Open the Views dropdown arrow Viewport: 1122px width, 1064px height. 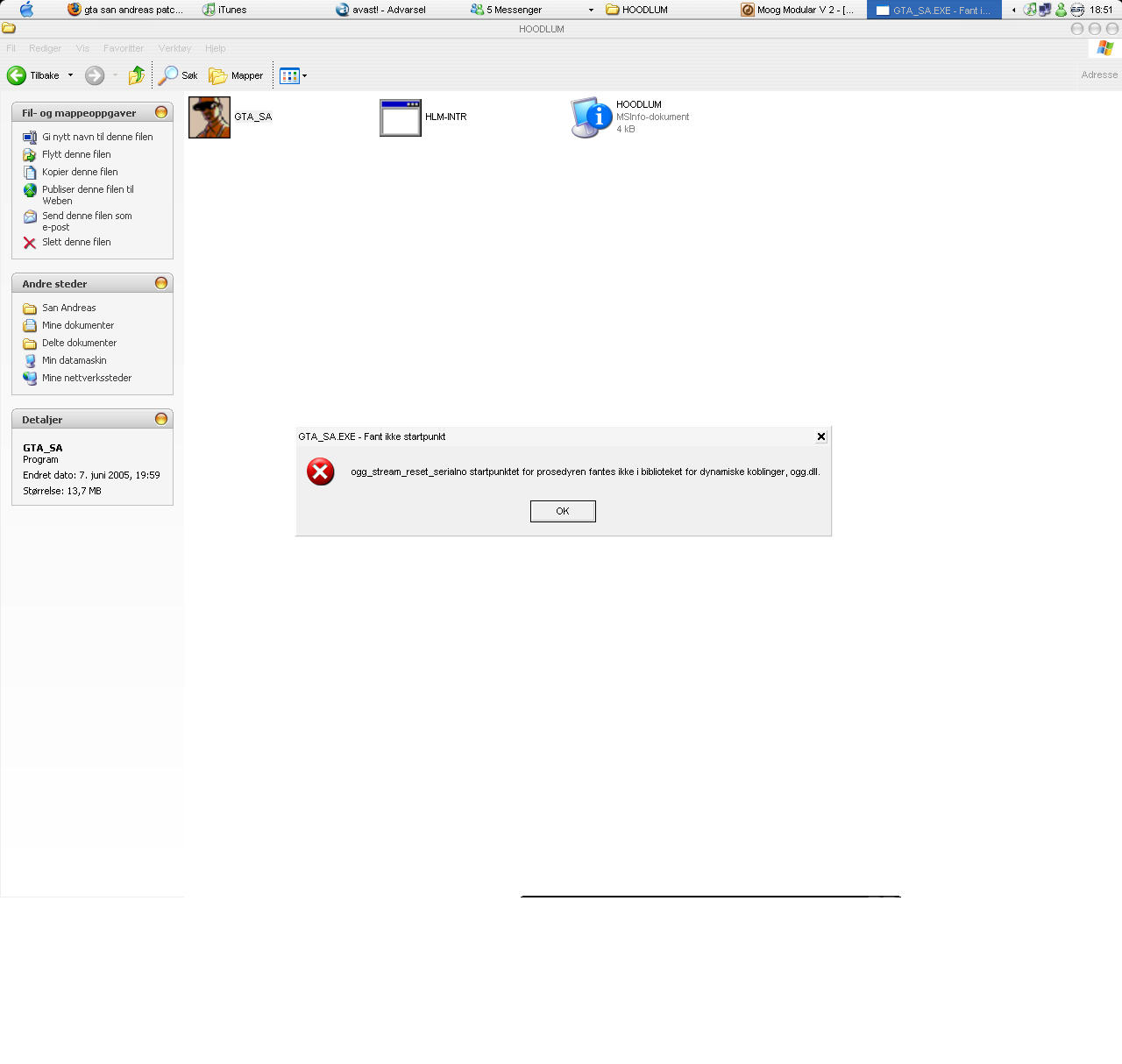coord(304,75)
